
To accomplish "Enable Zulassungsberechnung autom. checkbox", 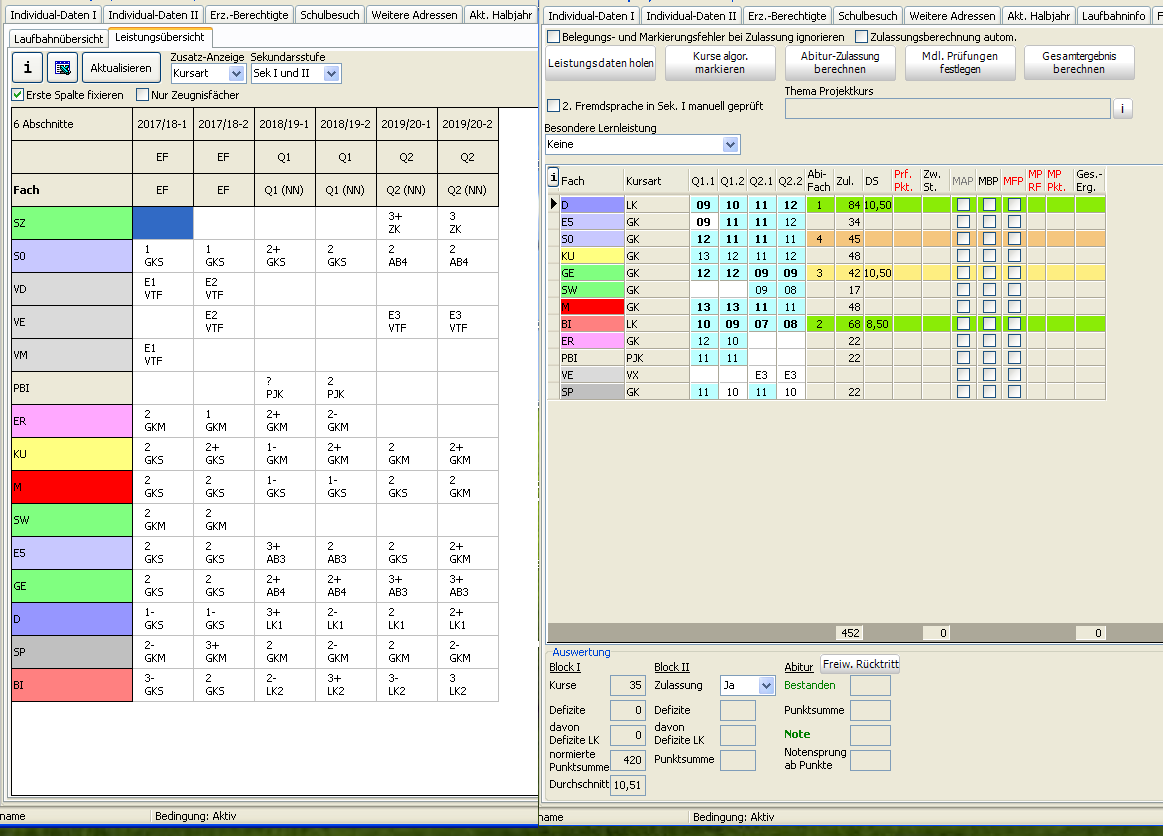I will 861,36.
